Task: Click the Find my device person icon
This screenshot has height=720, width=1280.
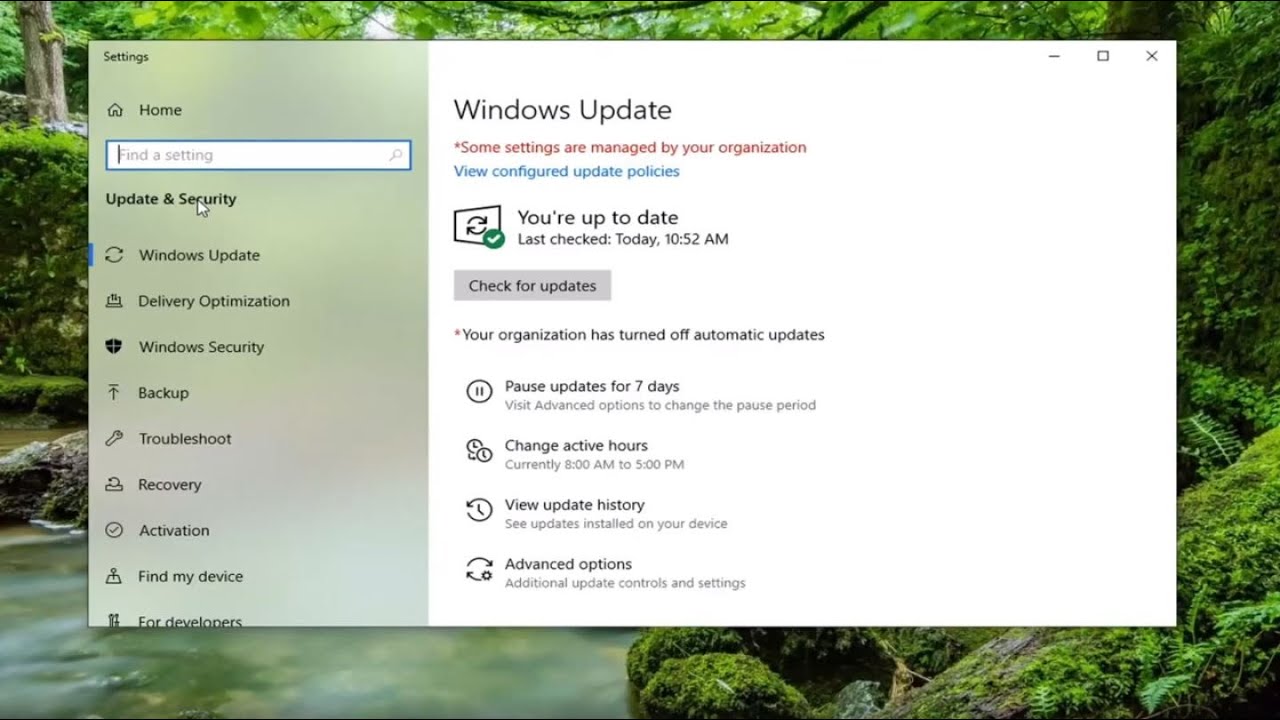Action: [x=114, y=577]
